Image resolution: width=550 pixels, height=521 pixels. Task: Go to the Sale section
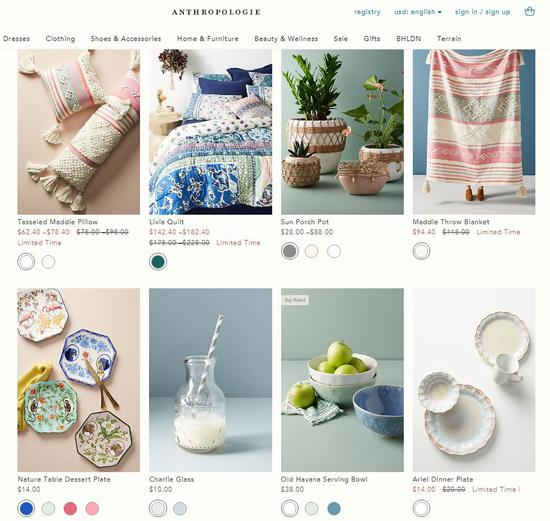(341, 39)
